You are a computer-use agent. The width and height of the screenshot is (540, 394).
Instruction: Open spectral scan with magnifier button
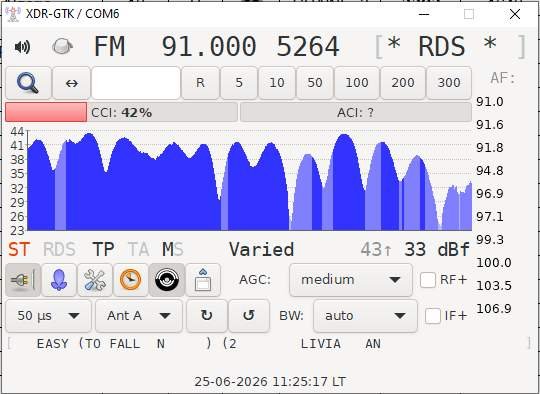pyautogui.click(x=28, y=83)
